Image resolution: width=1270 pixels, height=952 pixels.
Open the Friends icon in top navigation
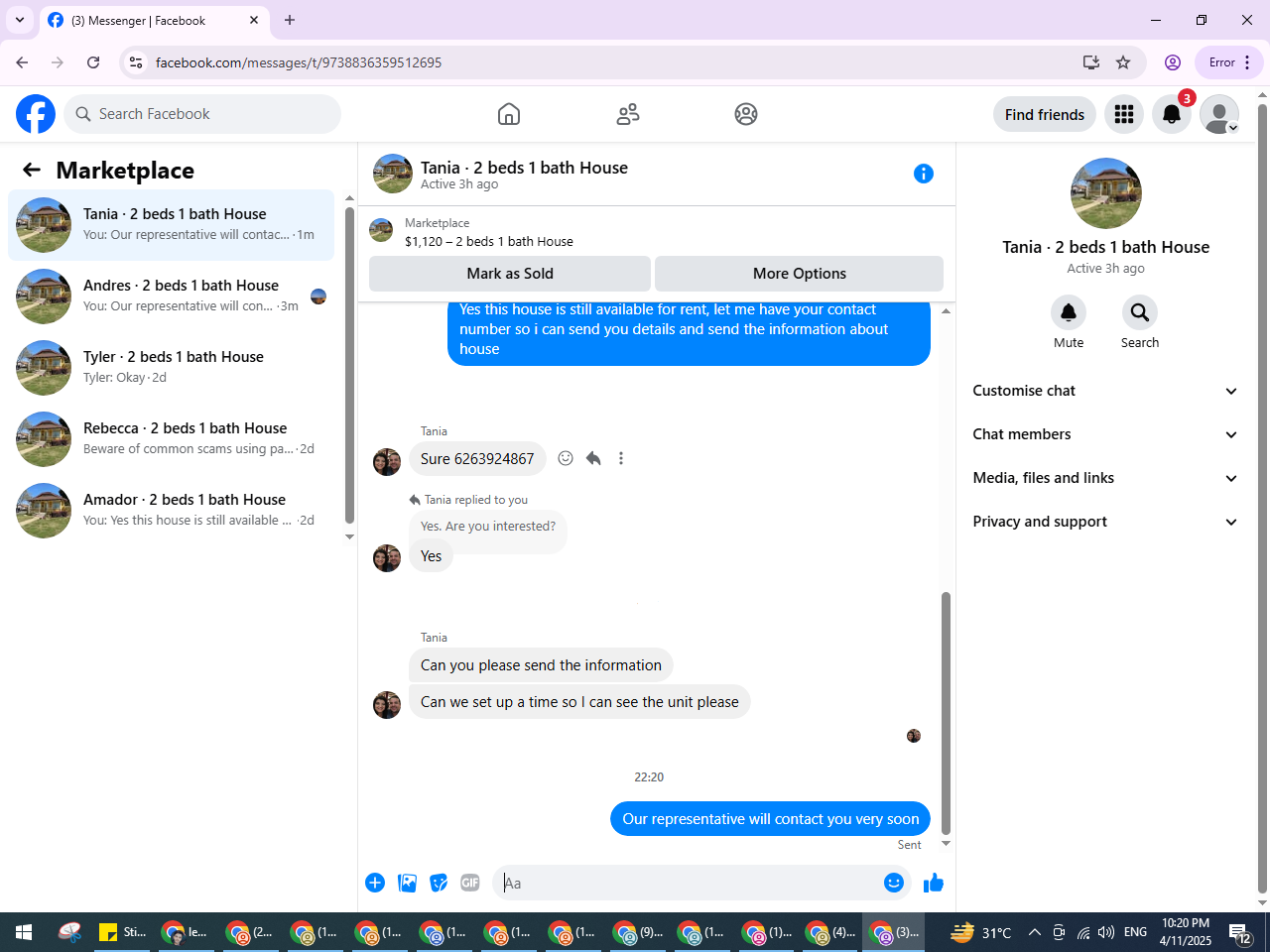point(628,114)
